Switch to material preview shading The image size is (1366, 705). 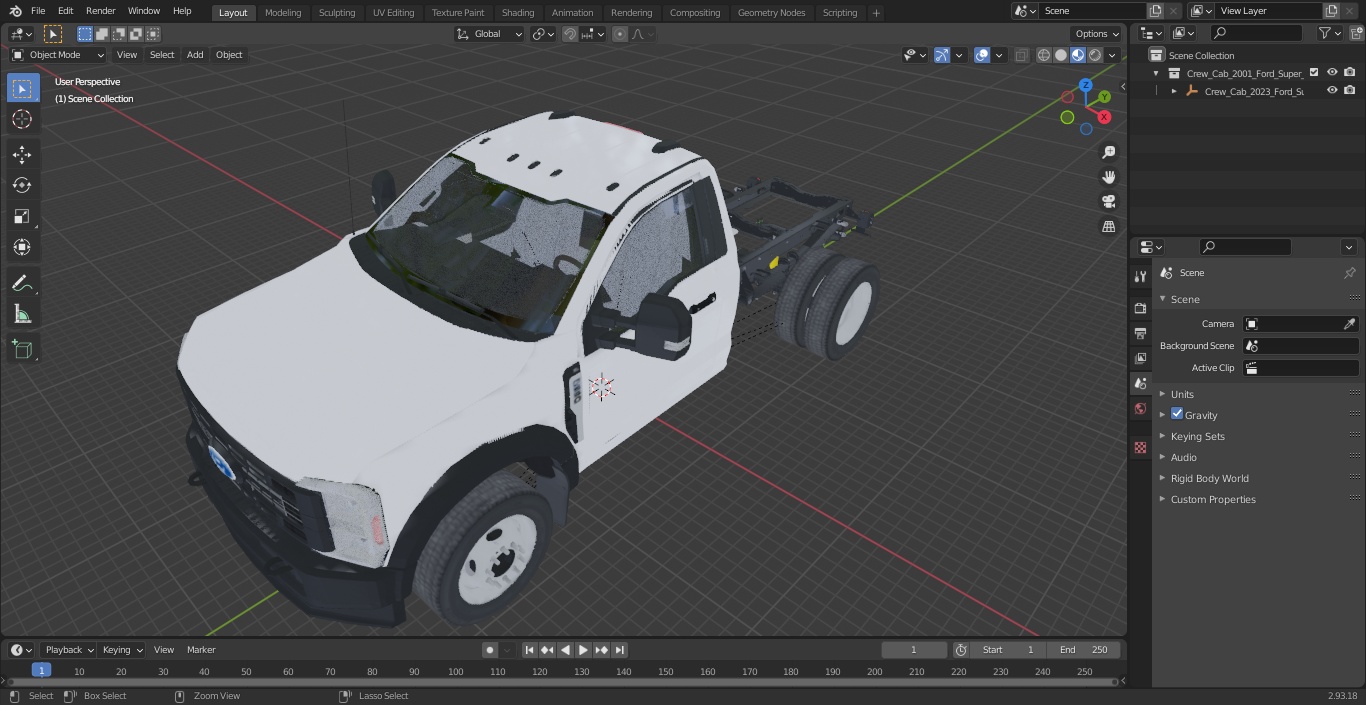click(x=1078, y=55)
